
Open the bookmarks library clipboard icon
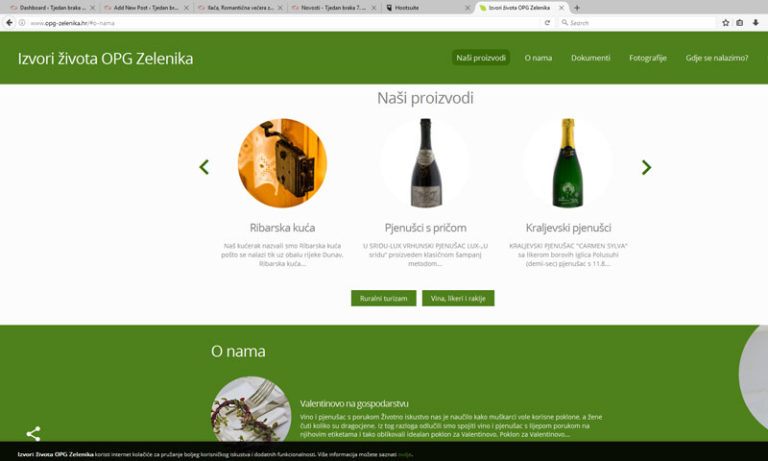point(740,23)
